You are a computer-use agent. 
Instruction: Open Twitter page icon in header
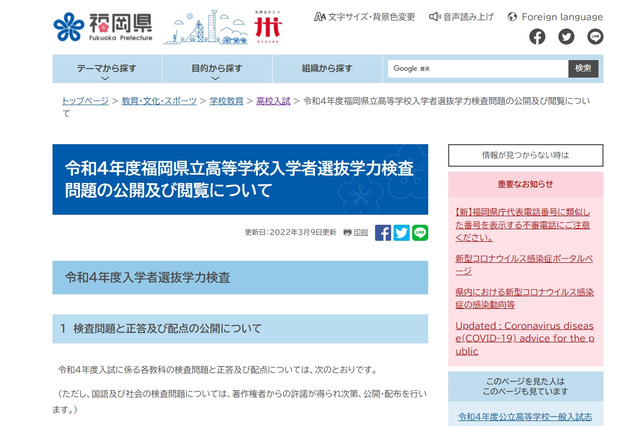click(x=566, y=37)
